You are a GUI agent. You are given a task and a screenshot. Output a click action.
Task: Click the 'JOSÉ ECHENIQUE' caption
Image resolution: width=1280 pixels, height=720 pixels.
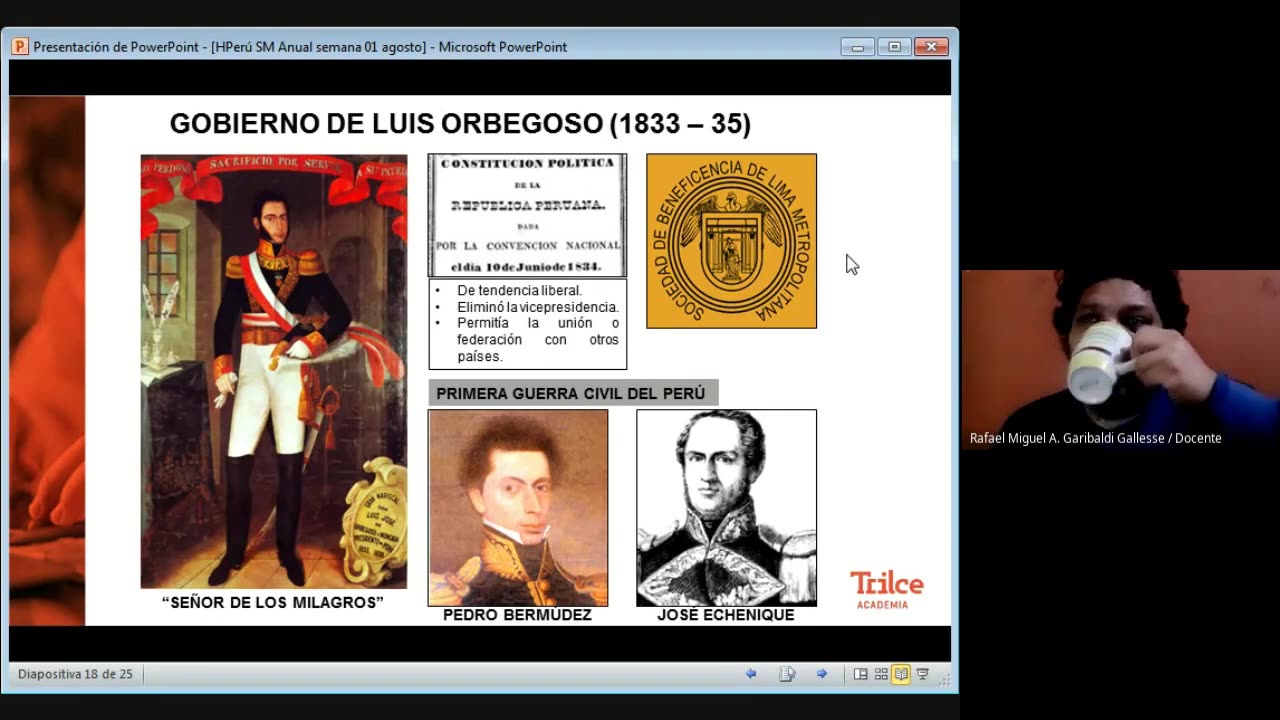(x=726, y=615)
